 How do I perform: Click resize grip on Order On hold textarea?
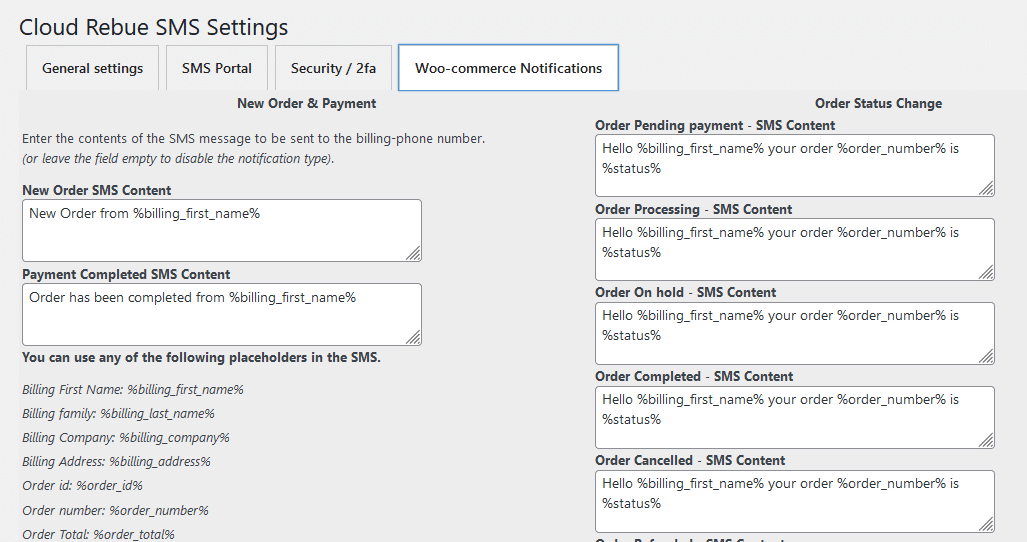(986, 356)
